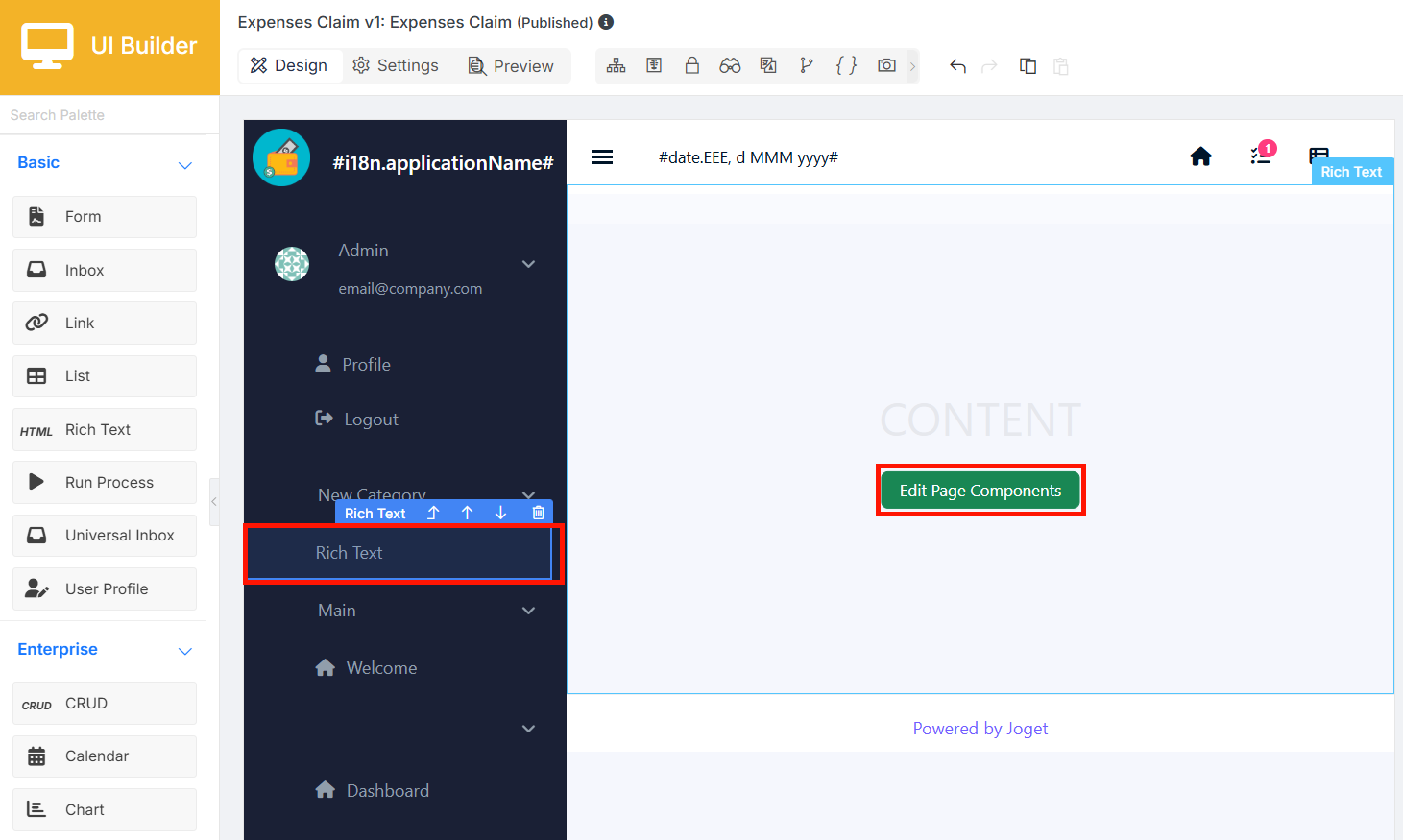Image resolution: width=1403 pixels, height=840 pixels.
Task: Expand the Admin user dropdown chevron
Action: click(528, 264)
